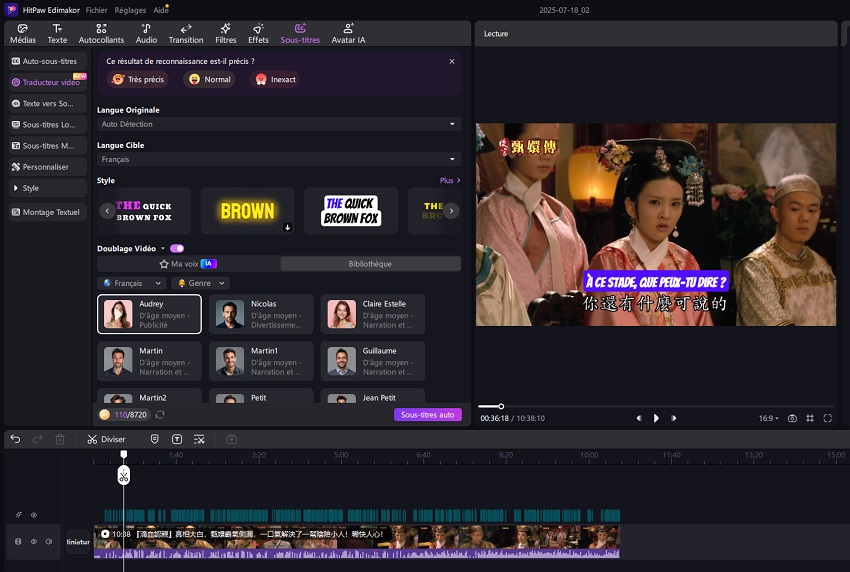
Task: Show next subtitle styles with right arrow
Action: click(451, 210)
